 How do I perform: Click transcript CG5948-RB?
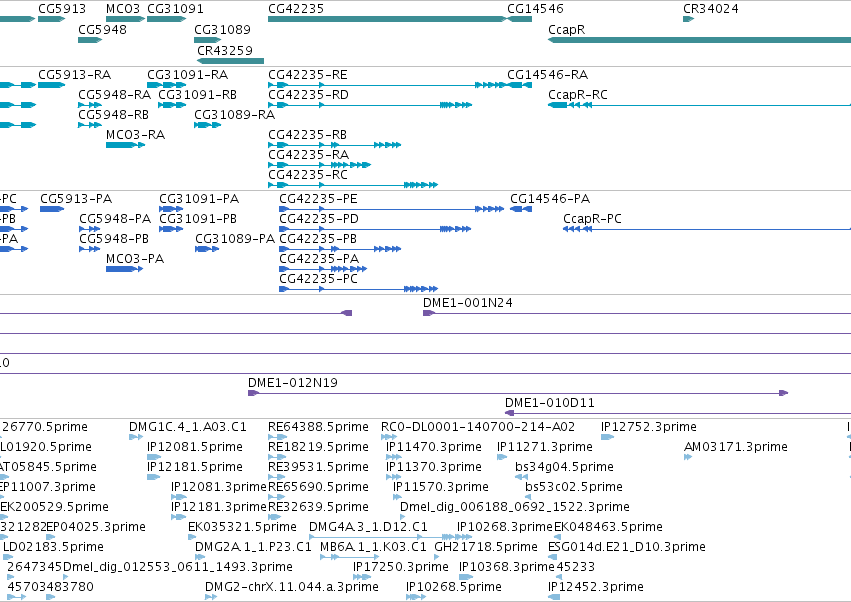pos(90,125)
